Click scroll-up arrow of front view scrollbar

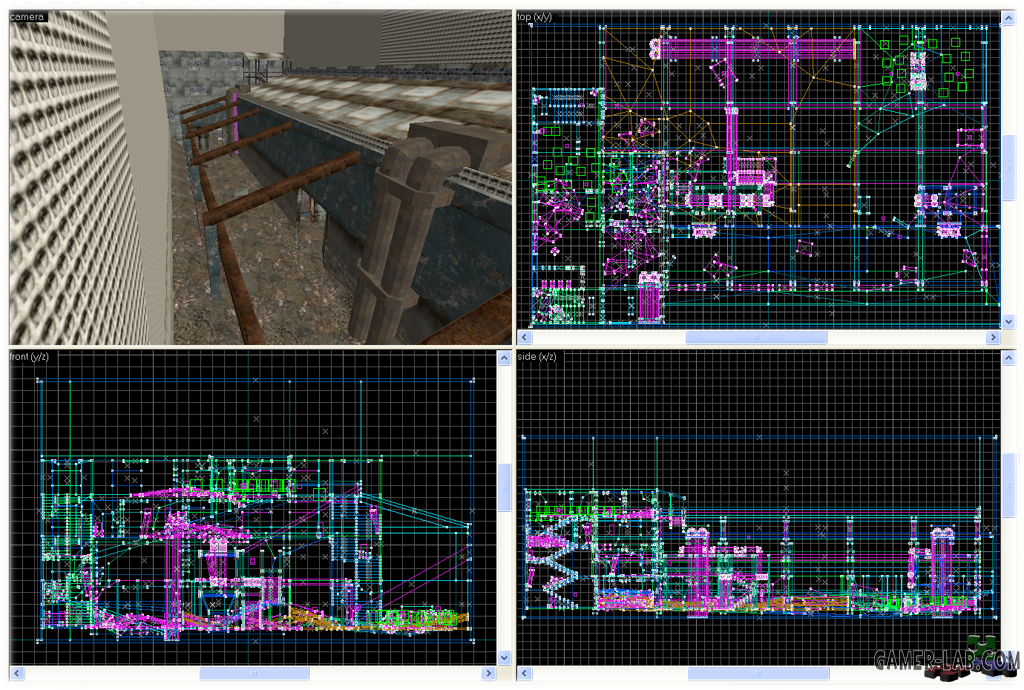point(504,358)
